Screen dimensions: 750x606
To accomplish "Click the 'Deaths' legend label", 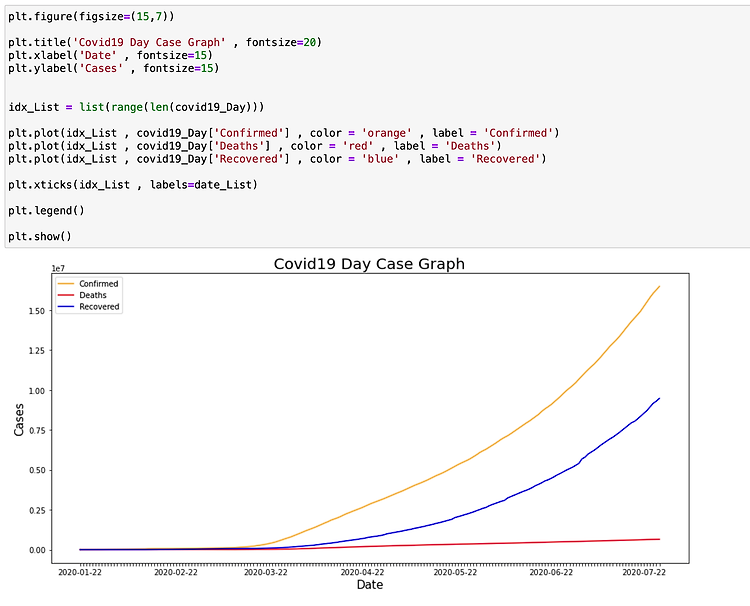I will tap(93, 295).
